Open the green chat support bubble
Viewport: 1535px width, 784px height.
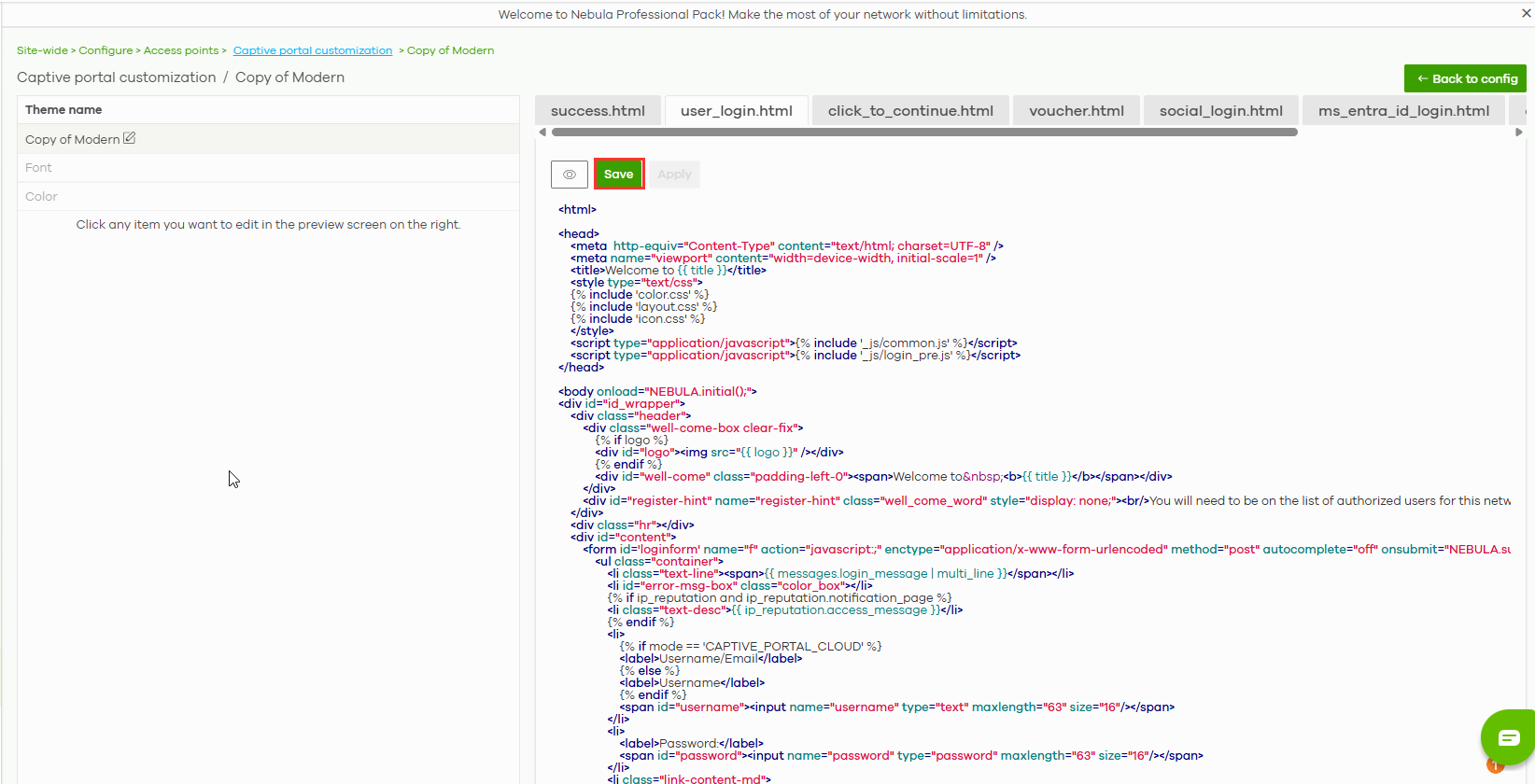point(1508,737)
